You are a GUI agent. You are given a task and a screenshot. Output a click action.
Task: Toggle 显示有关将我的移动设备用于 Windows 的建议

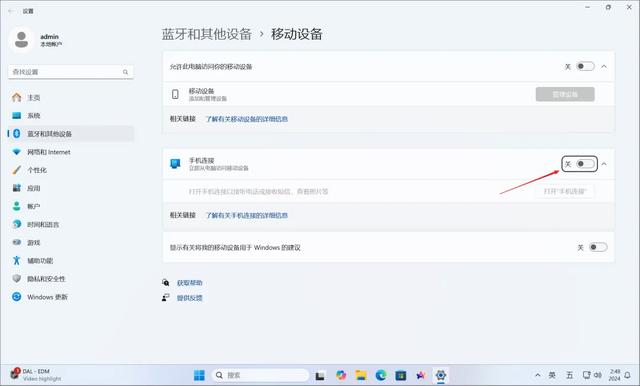[598, 247]
